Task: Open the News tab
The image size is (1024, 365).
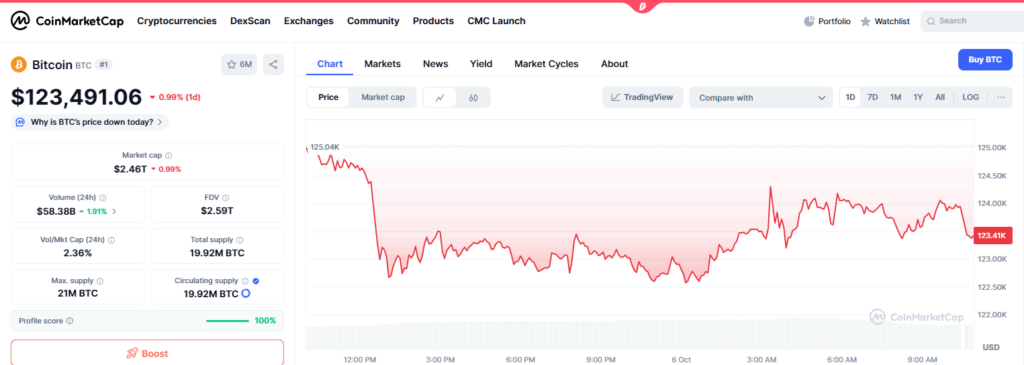Action: point(436,63)
